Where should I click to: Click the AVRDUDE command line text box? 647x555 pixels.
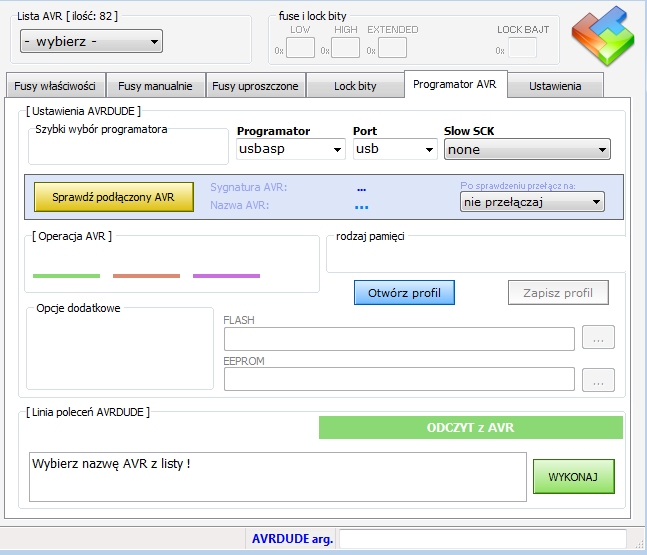[x=278, y=477]
